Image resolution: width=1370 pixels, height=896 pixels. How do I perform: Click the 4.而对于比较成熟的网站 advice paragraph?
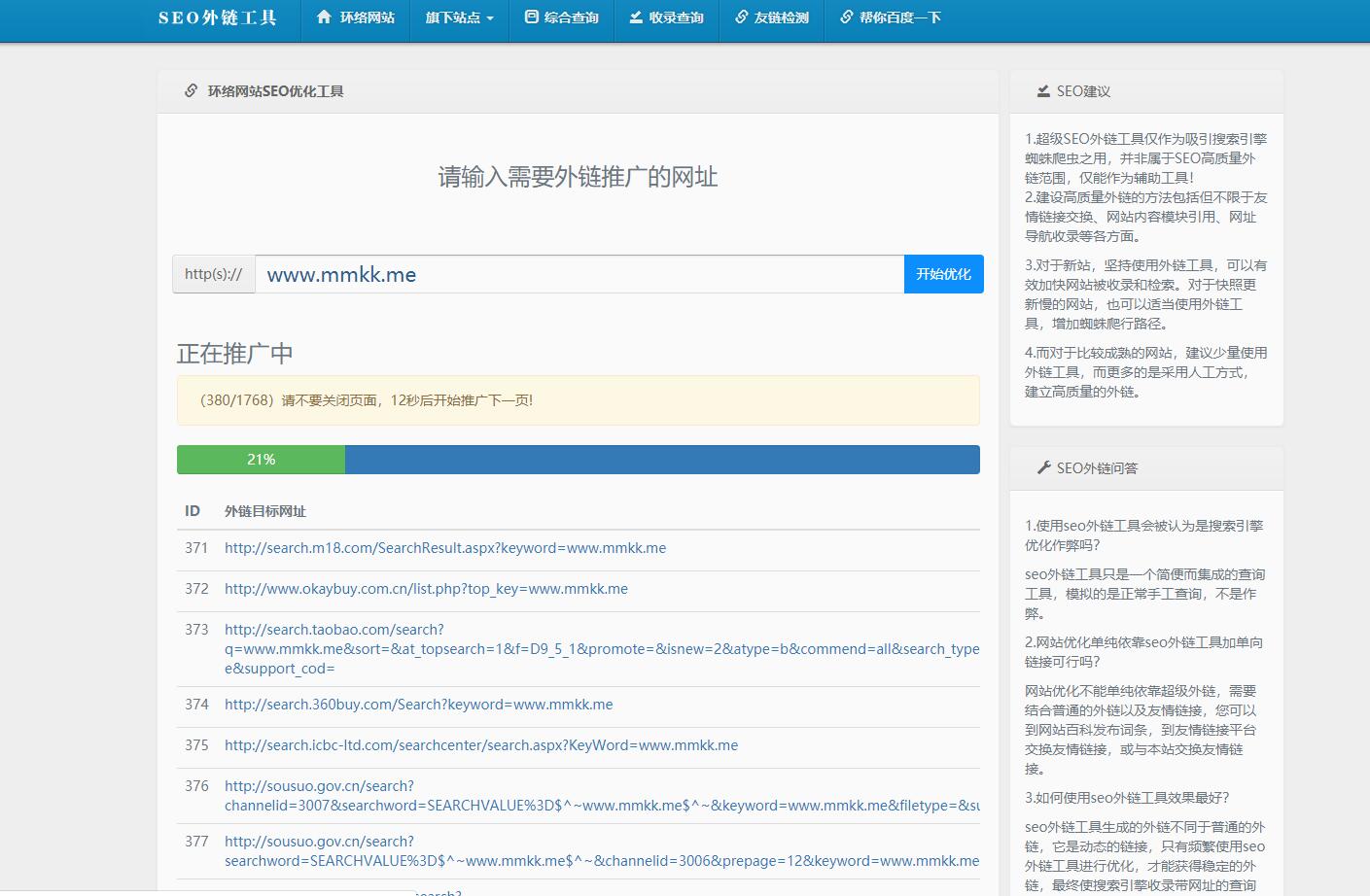[x=1145, y=372]
